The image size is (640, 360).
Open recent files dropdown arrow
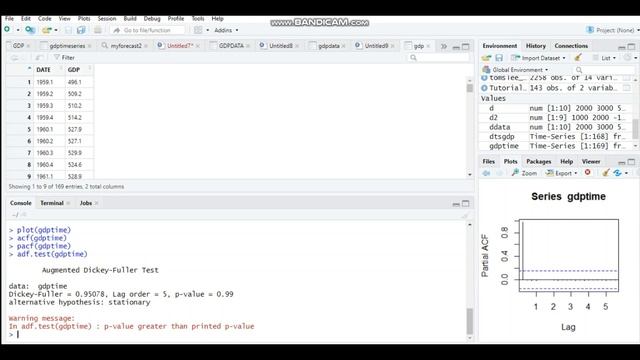click(x=56, y=30)
